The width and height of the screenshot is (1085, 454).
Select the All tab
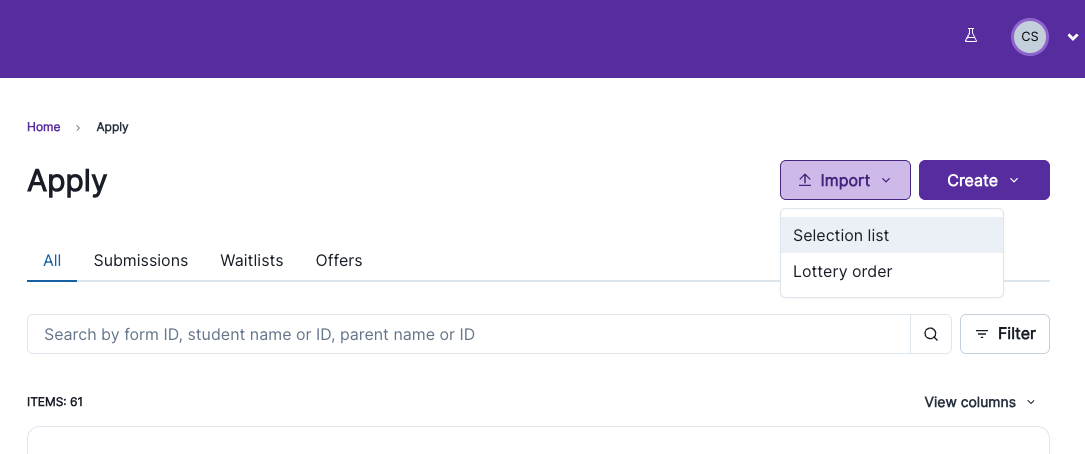52,260
